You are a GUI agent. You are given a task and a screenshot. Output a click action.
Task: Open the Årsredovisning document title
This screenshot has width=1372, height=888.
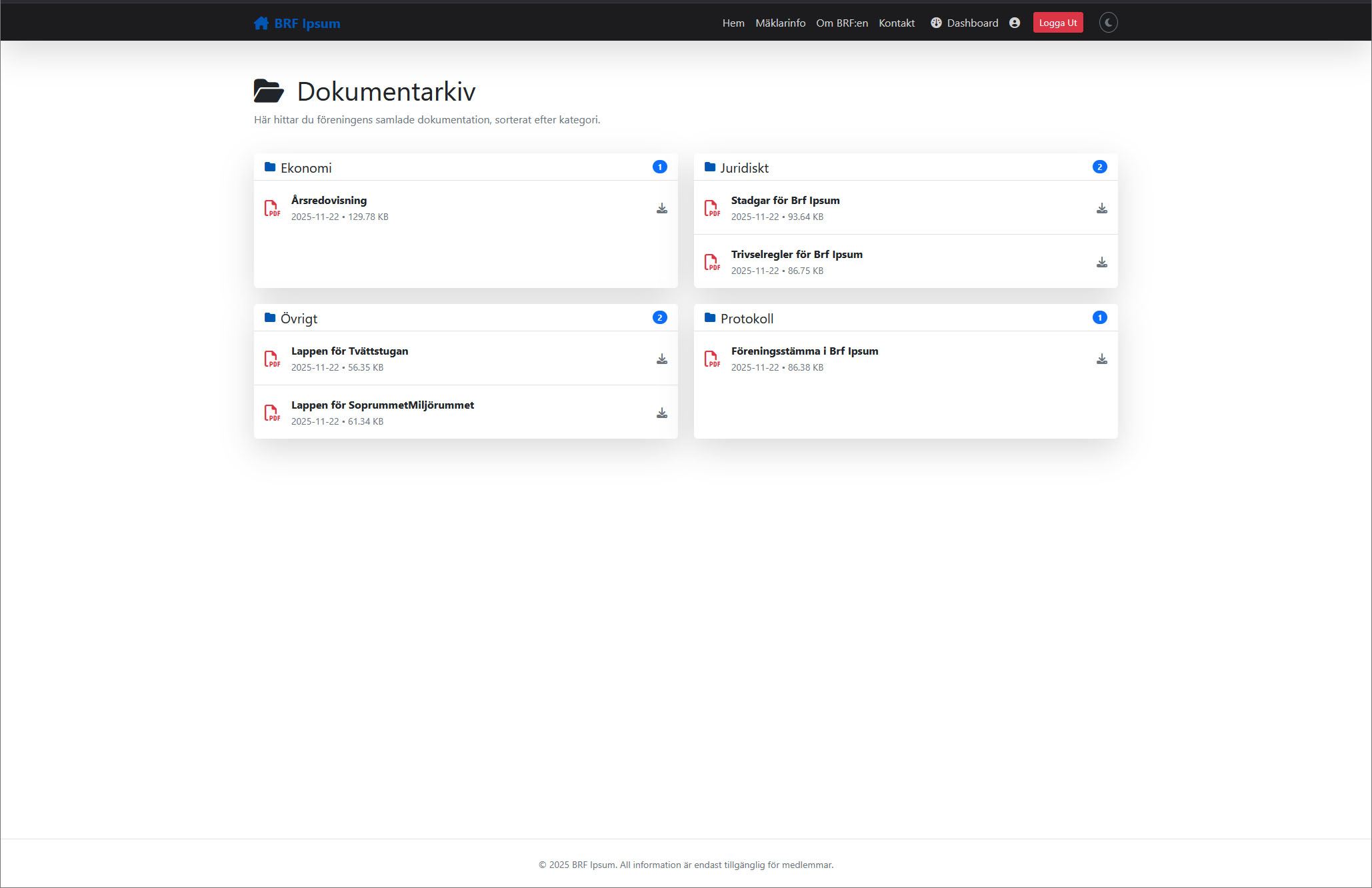tap(329, 200)
